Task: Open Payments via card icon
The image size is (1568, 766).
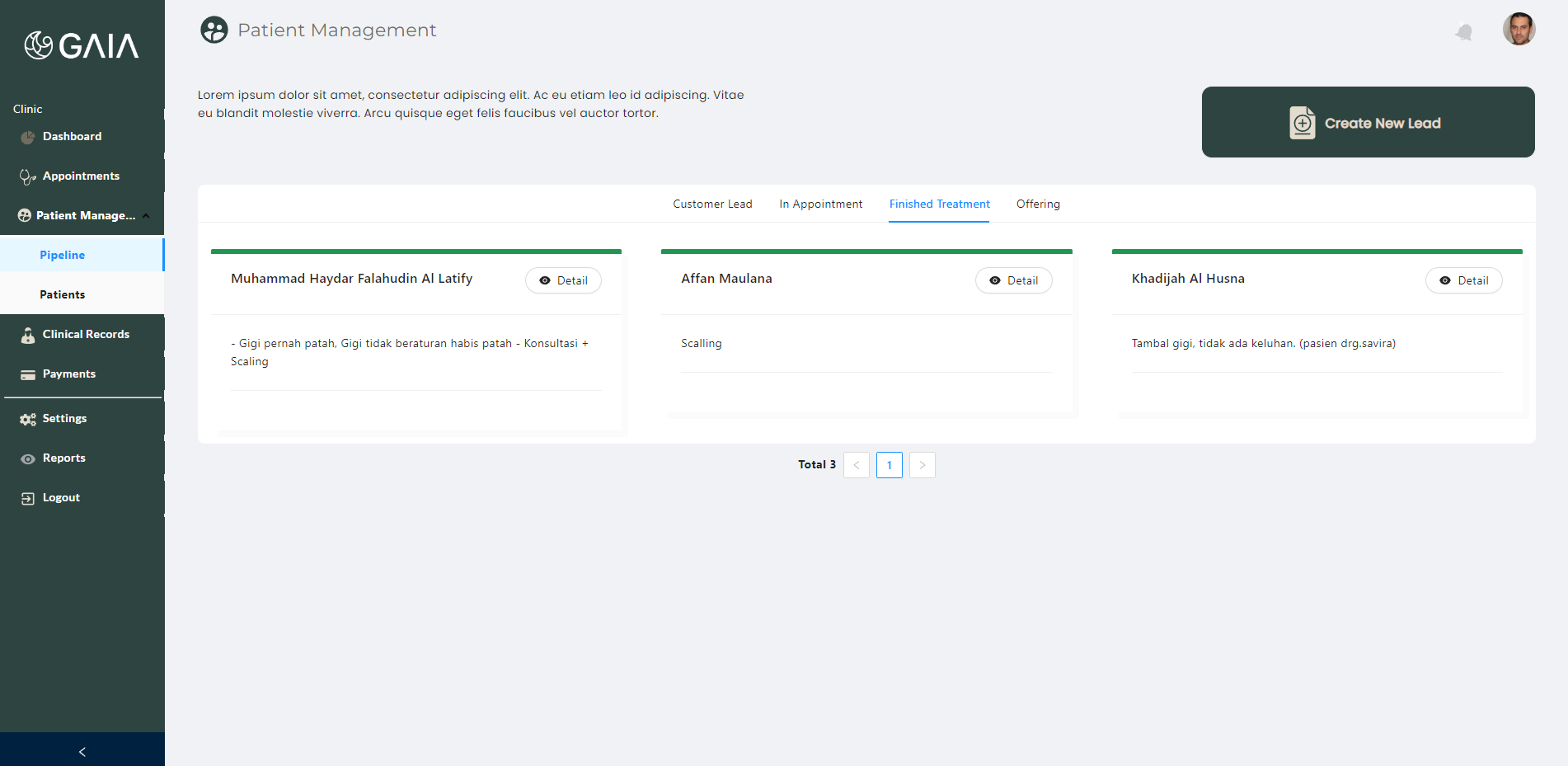Action: coord(28,374)
